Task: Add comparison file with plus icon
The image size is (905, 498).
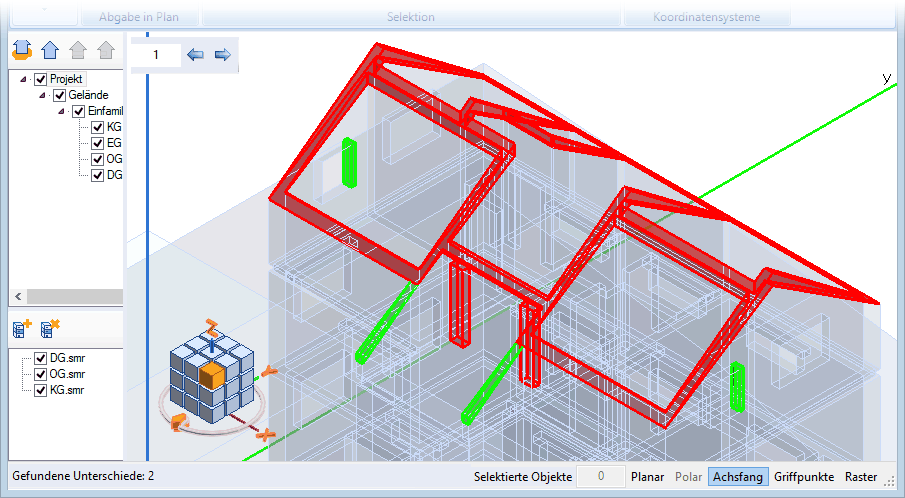Action: coord(22,328)
